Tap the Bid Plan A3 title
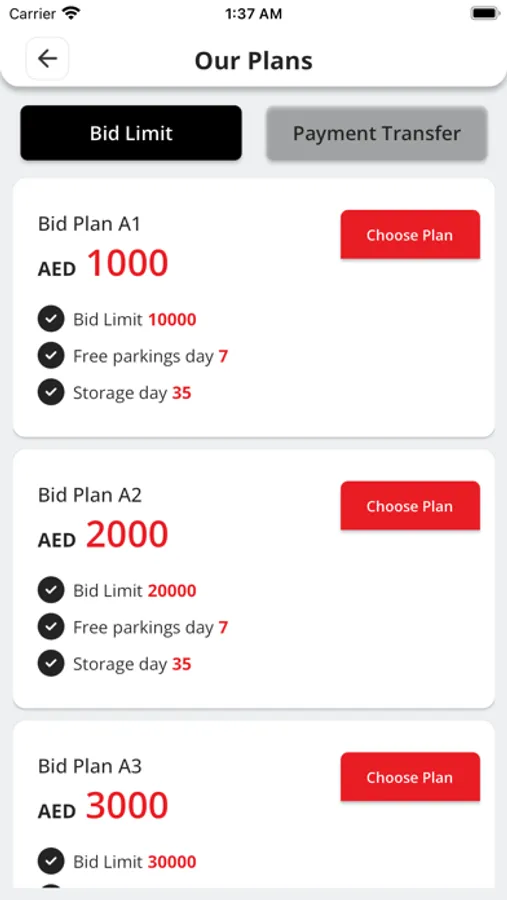The width and height of the screenshot is (507, 900). click(90, 766)
